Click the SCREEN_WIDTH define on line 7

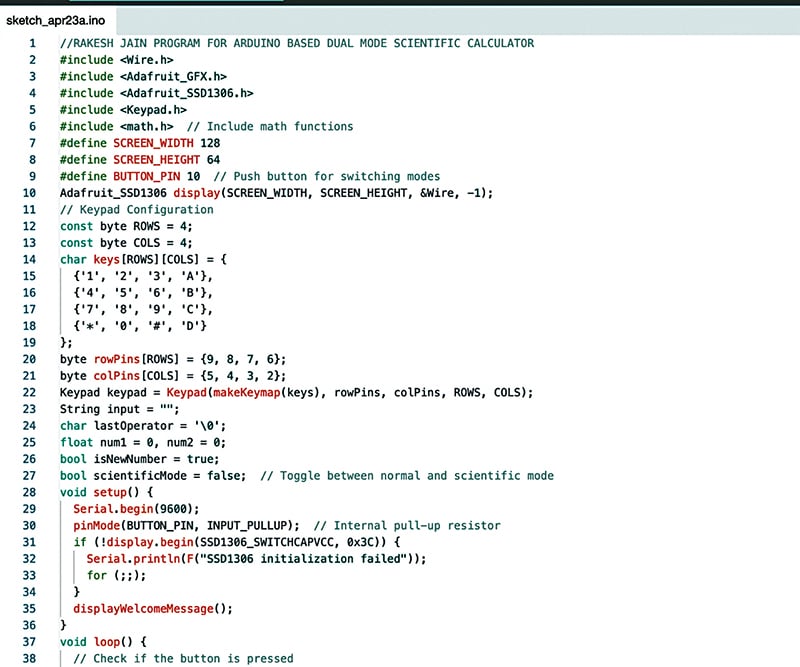(154, 143)
